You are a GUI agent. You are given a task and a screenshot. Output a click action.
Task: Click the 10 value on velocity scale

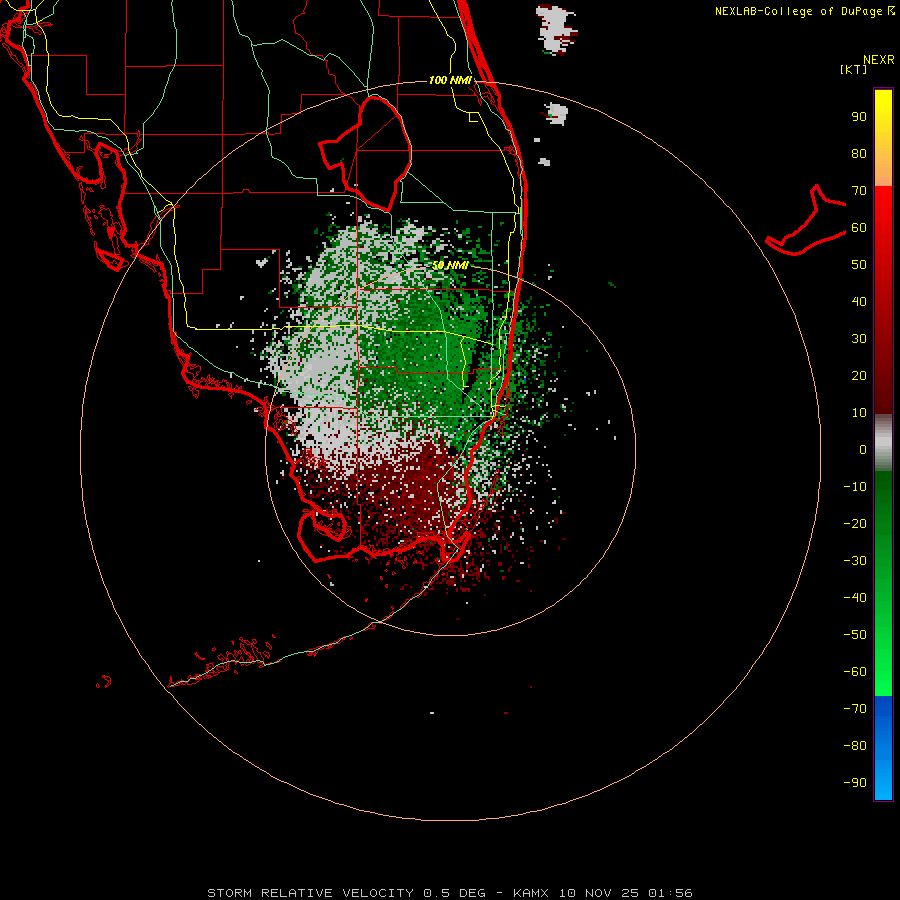[859, 413]
